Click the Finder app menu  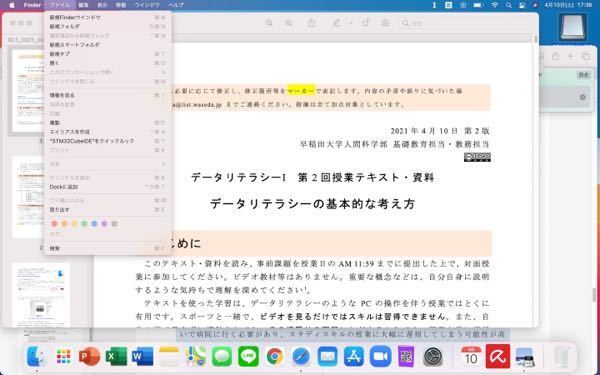[32, 5]
